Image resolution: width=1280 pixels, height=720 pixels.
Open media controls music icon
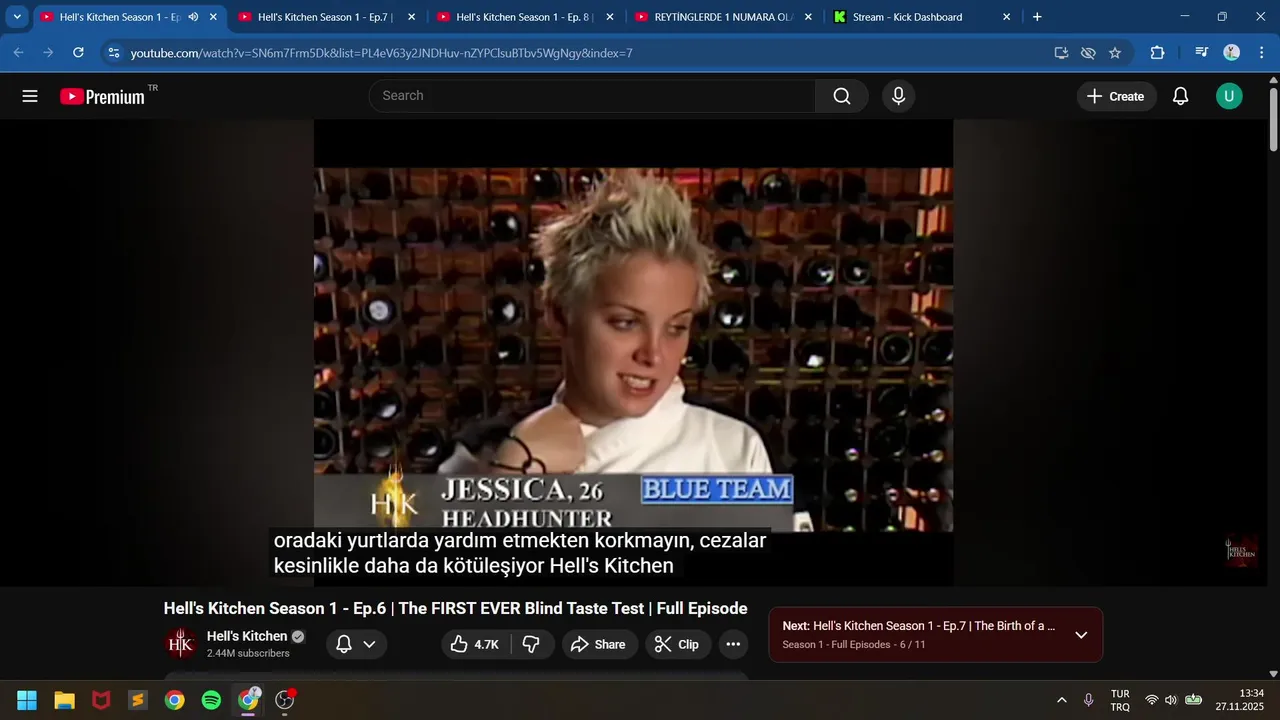[1202, 53]
